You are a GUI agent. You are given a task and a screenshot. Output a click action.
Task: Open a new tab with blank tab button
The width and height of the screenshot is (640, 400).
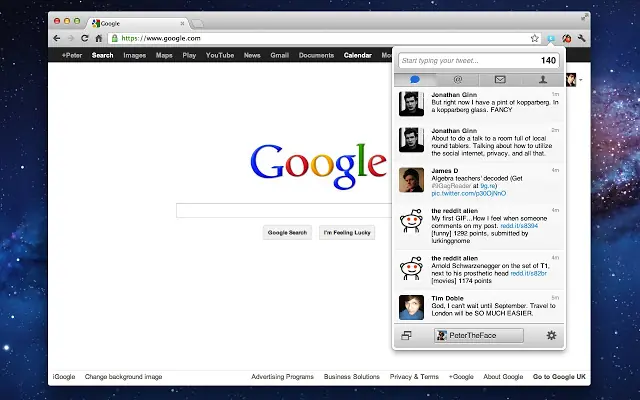[198, 24]
